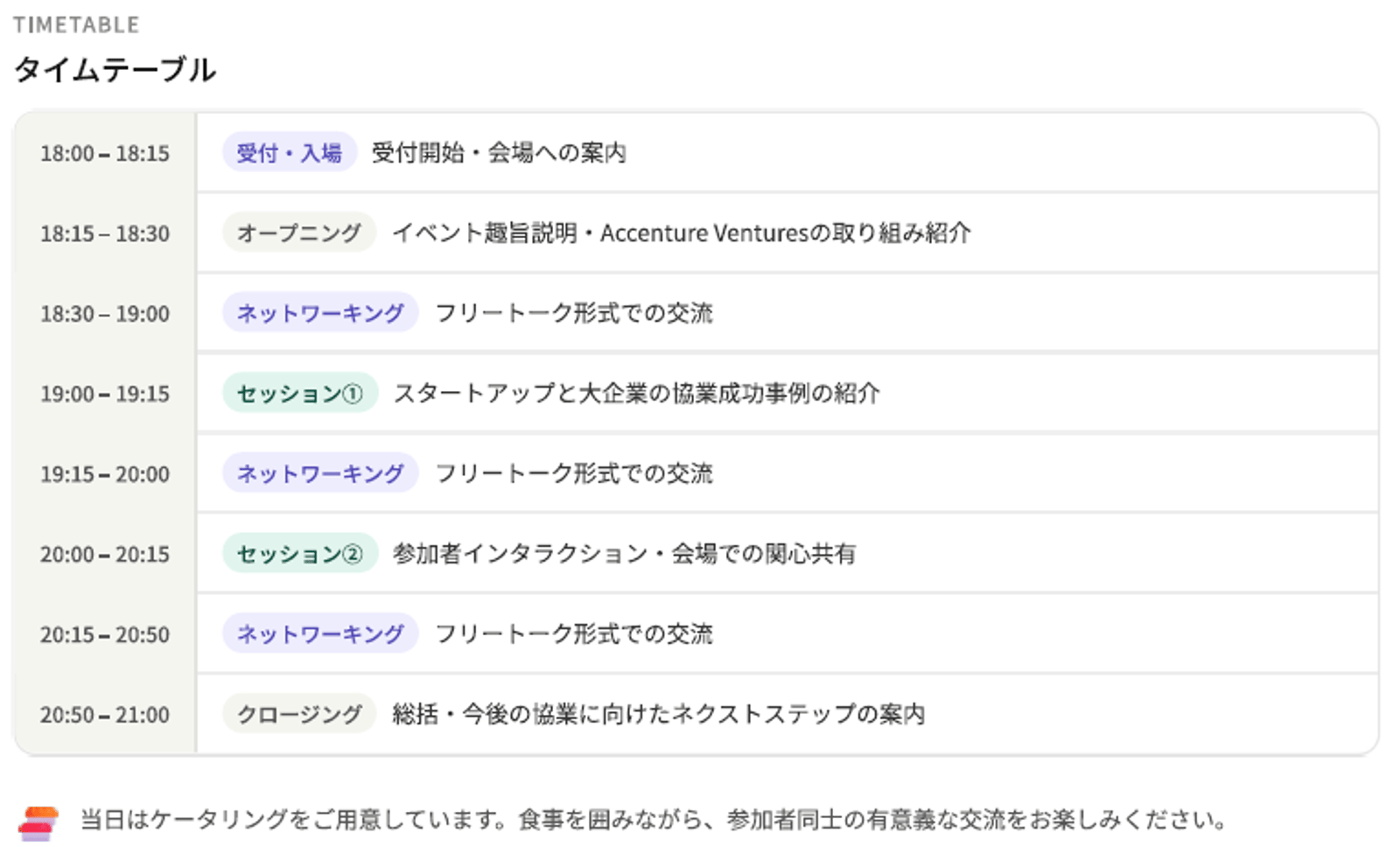1400x847 pixels.
Task: Select the スタートアップと大企業の協業成功事例 text
Action: pyautogui.click(x=636, y=394)
